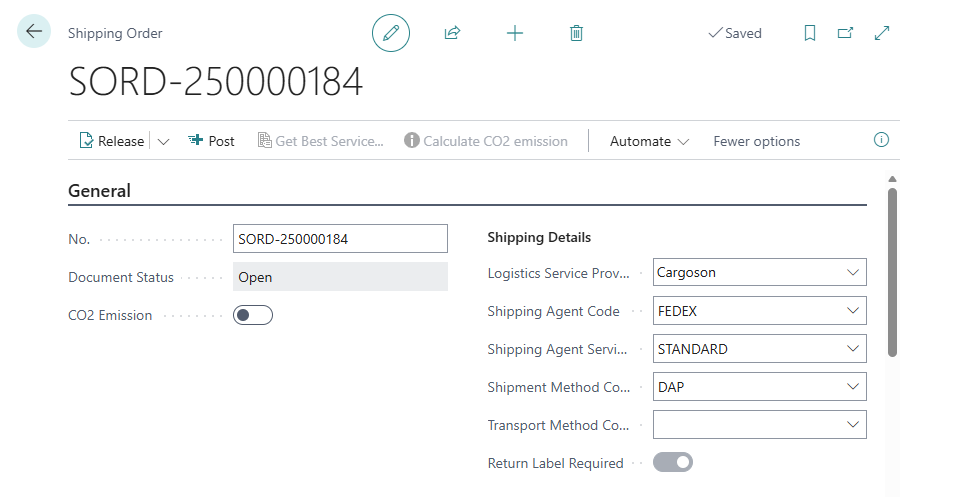Click the plus icon to create new
The width and height of the screenshot is (968, 497).
[x=514, y=33]
